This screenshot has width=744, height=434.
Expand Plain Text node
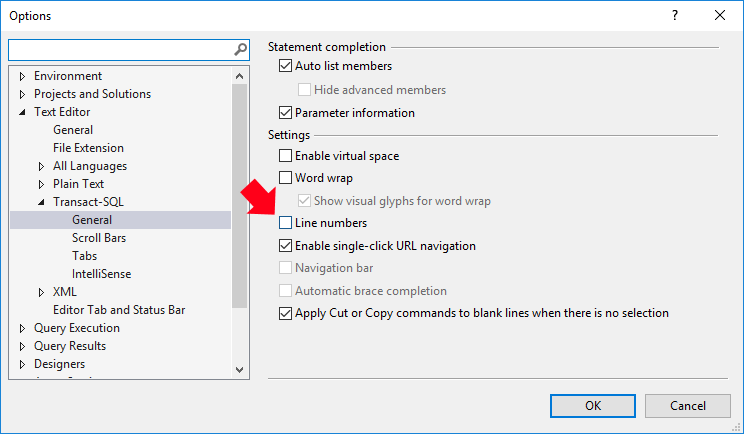(x=41, y=185)
